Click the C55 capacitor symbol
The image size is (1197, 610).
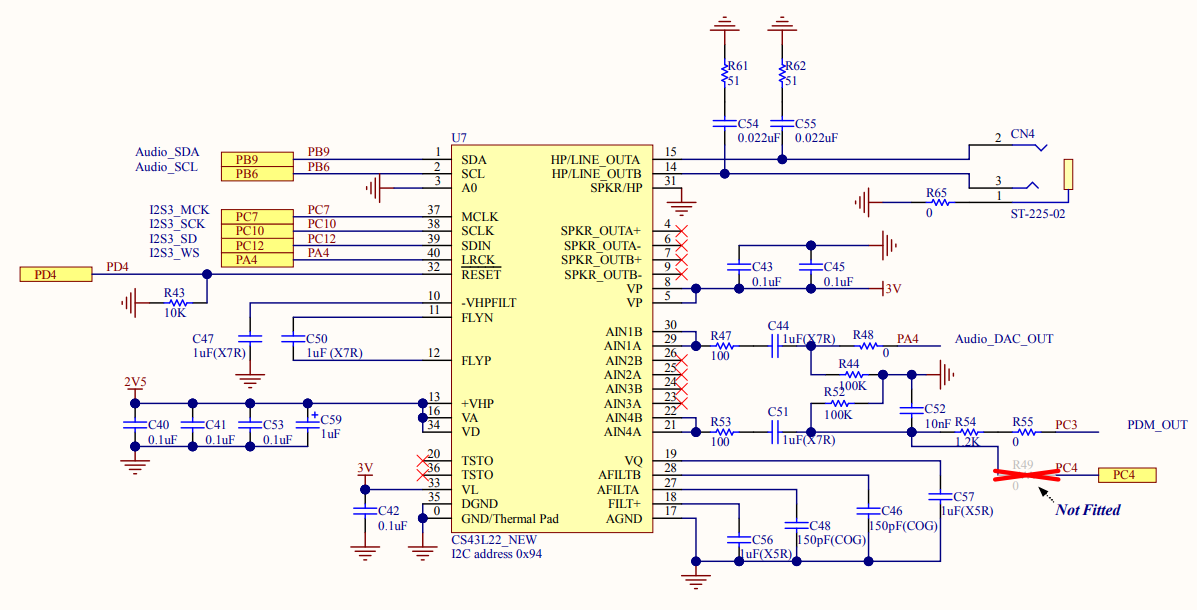click(x=782, y=122)
